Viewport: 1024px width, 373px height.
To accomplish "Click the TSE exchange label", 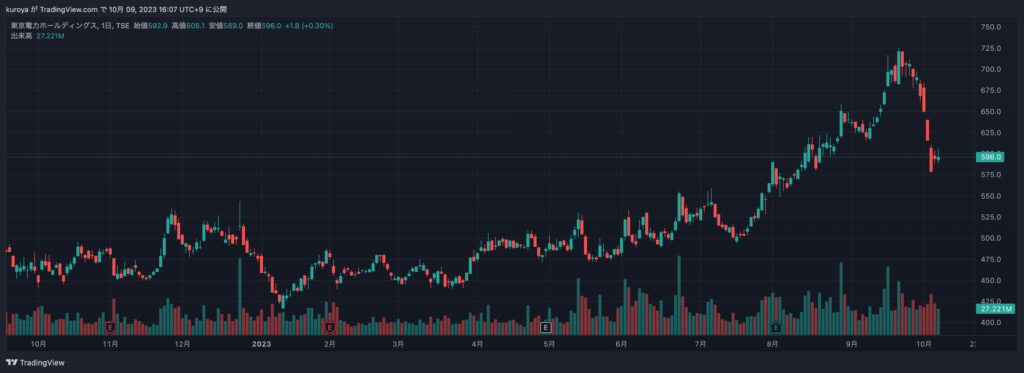I will (x=123, y=26).
